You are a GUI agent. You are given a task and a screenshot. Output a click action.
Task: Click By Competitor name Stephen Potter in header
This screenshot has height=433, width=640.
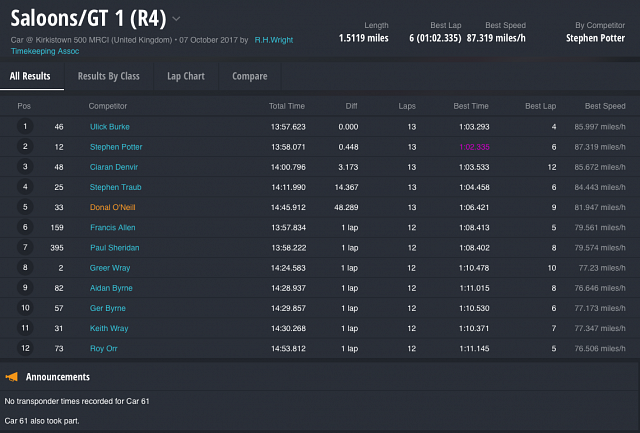[x=595, y=38]
